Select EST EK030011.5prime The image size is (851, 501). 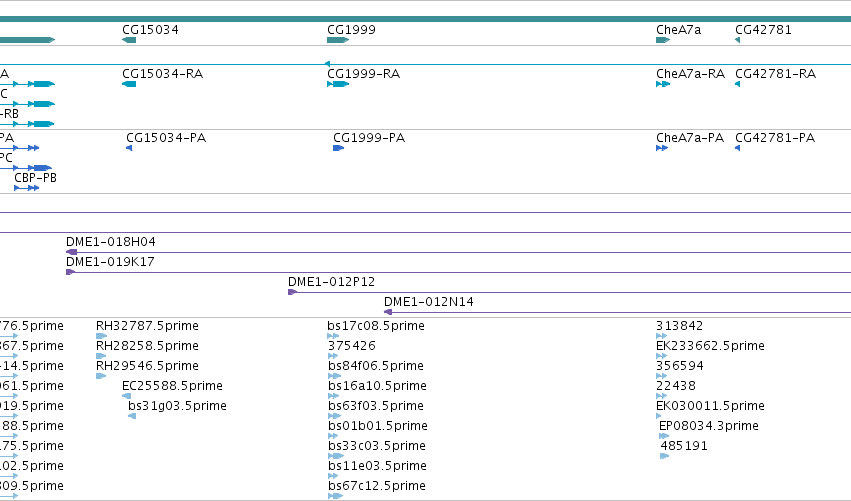(x=710, y=407)
